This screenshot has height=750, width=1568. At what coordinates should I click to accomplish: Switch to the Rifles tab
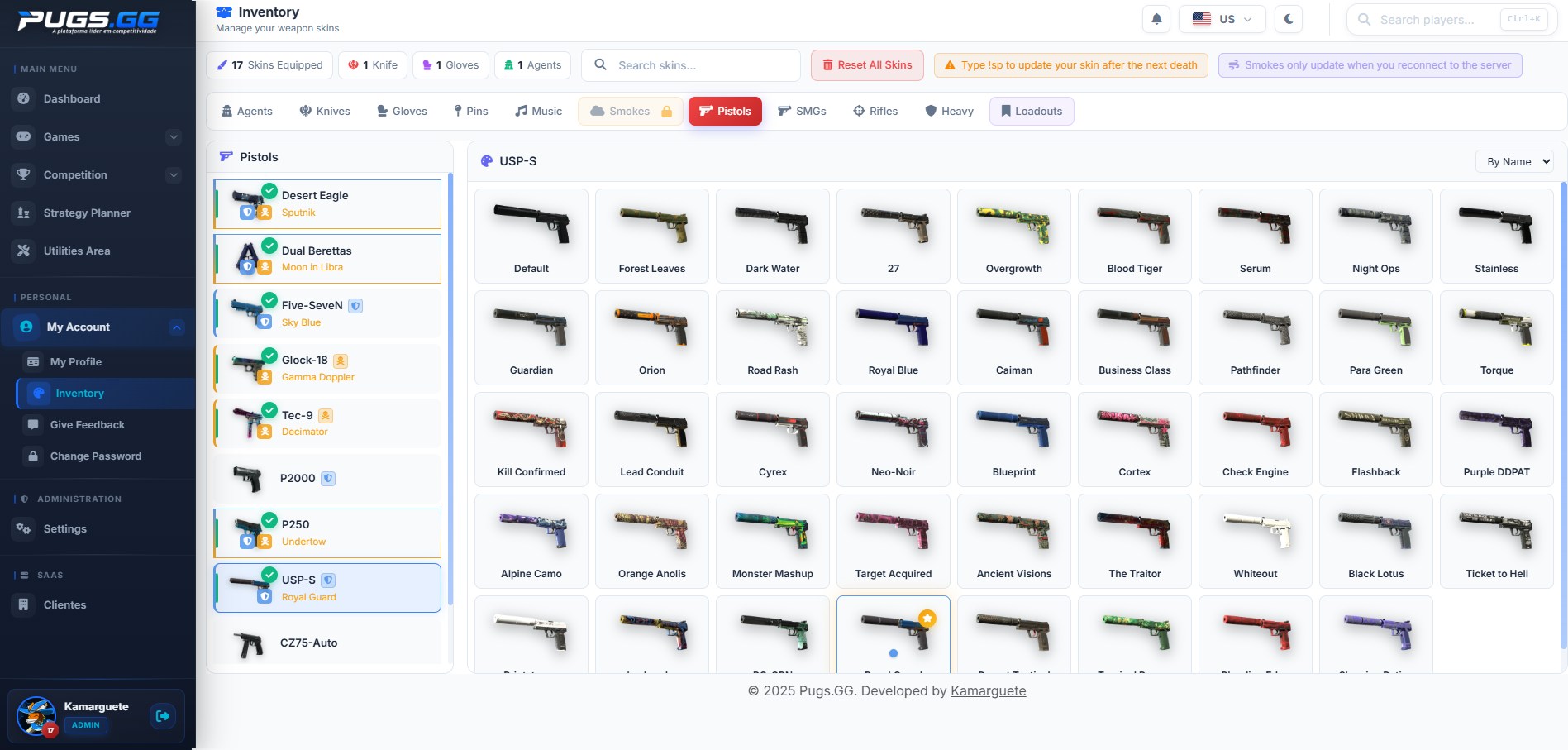pyautogui.click(x=875, y=110)
